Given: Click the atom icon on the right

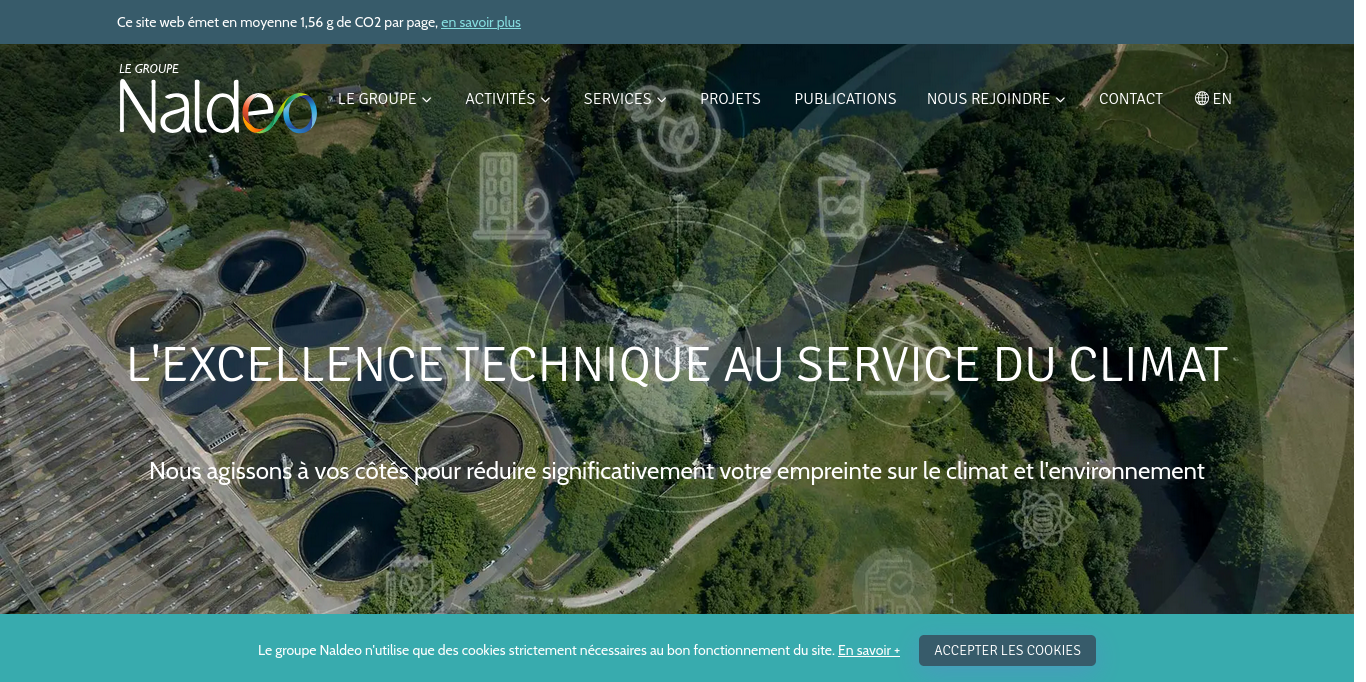Looking at the screenshot, I should tap(1043, 519).
